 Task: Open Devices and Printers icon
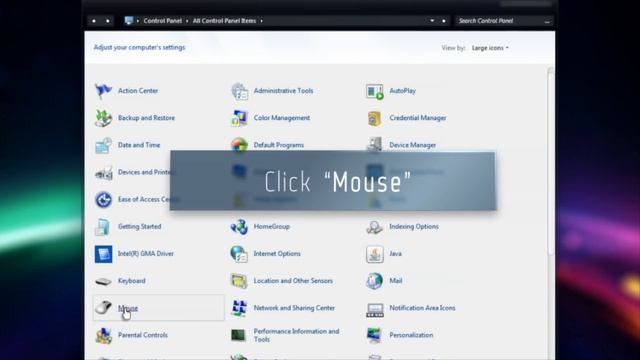coord(103,173)
